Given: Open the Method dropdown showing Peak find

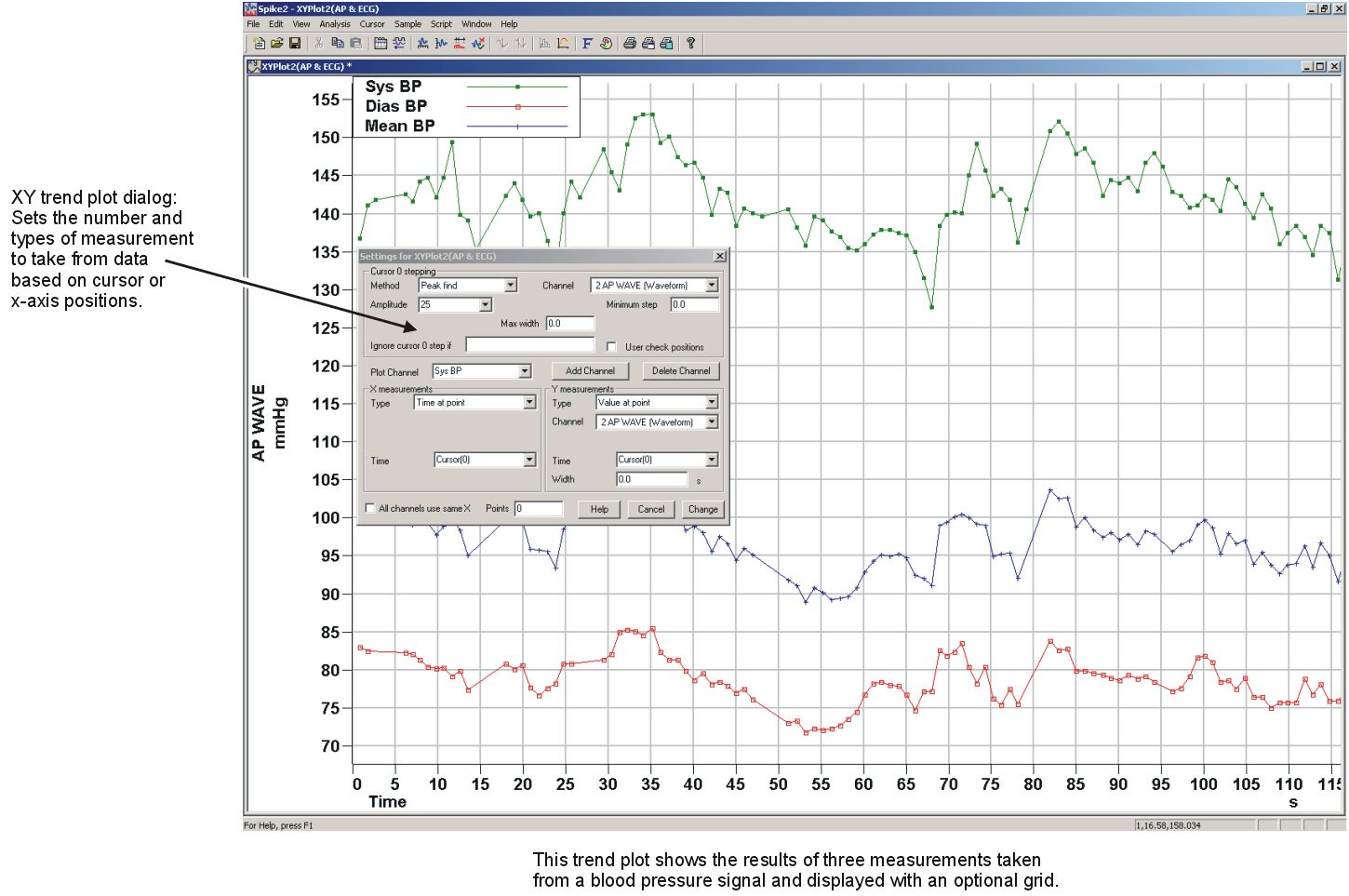Looking at the screenshot, I should (x=511, y=285).
